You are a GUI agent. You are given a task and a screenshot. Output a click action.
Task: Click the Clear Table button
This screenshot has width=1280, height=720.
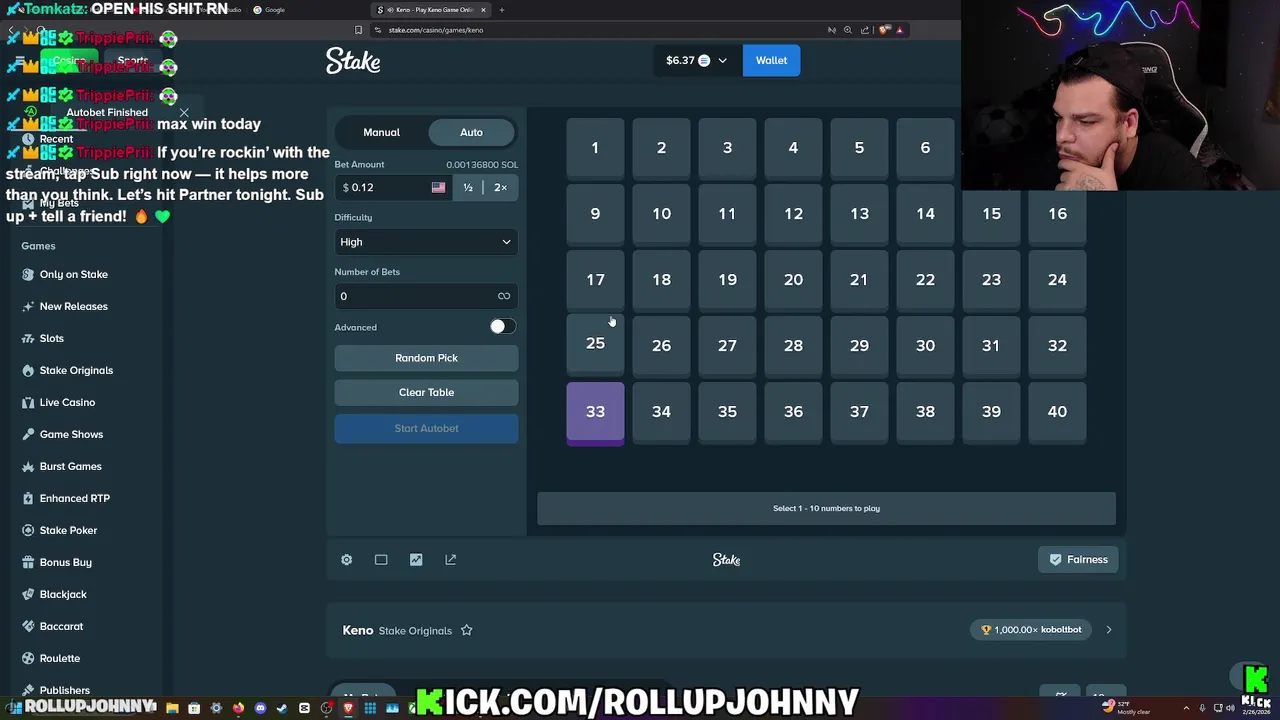pos(426,393)
